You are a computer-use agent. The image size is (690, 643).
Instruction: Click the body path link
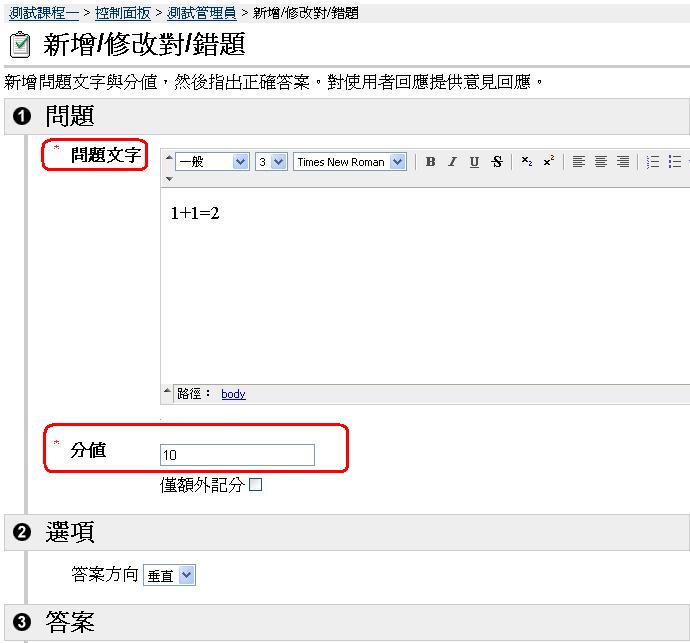pos(233,394)
